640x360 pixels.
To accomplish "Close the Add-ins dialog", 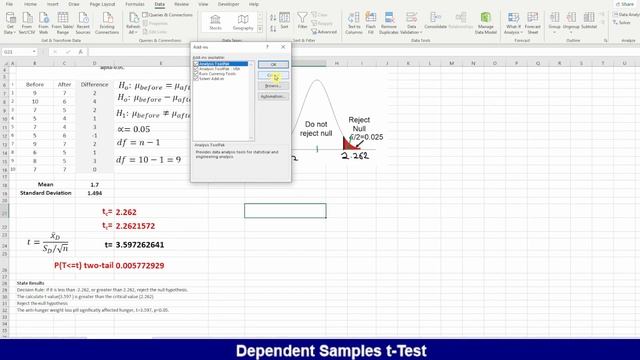I will [x=283, y=47].
